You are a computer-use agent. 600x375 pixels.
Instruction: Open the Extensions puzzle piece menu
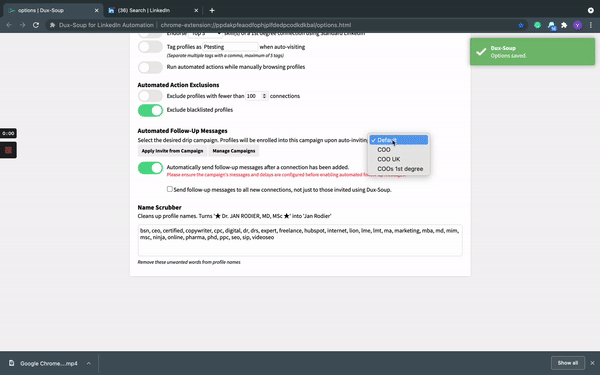(564, 25)
